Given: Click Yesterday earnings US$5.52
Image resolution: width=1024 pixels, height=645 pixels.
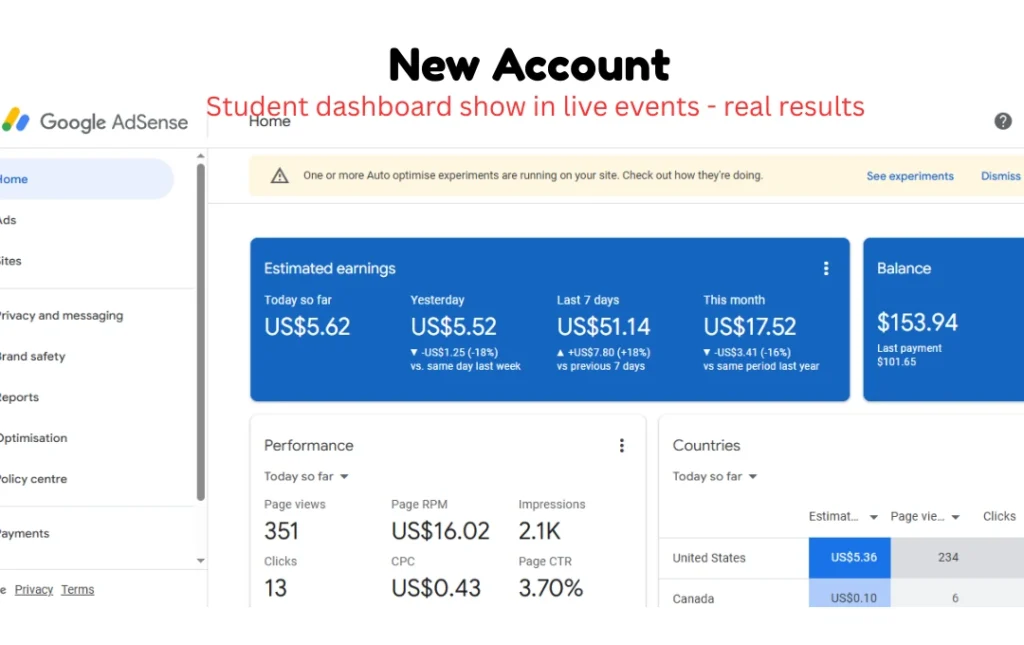Looking at the screenshot, I should click(453, 326).
